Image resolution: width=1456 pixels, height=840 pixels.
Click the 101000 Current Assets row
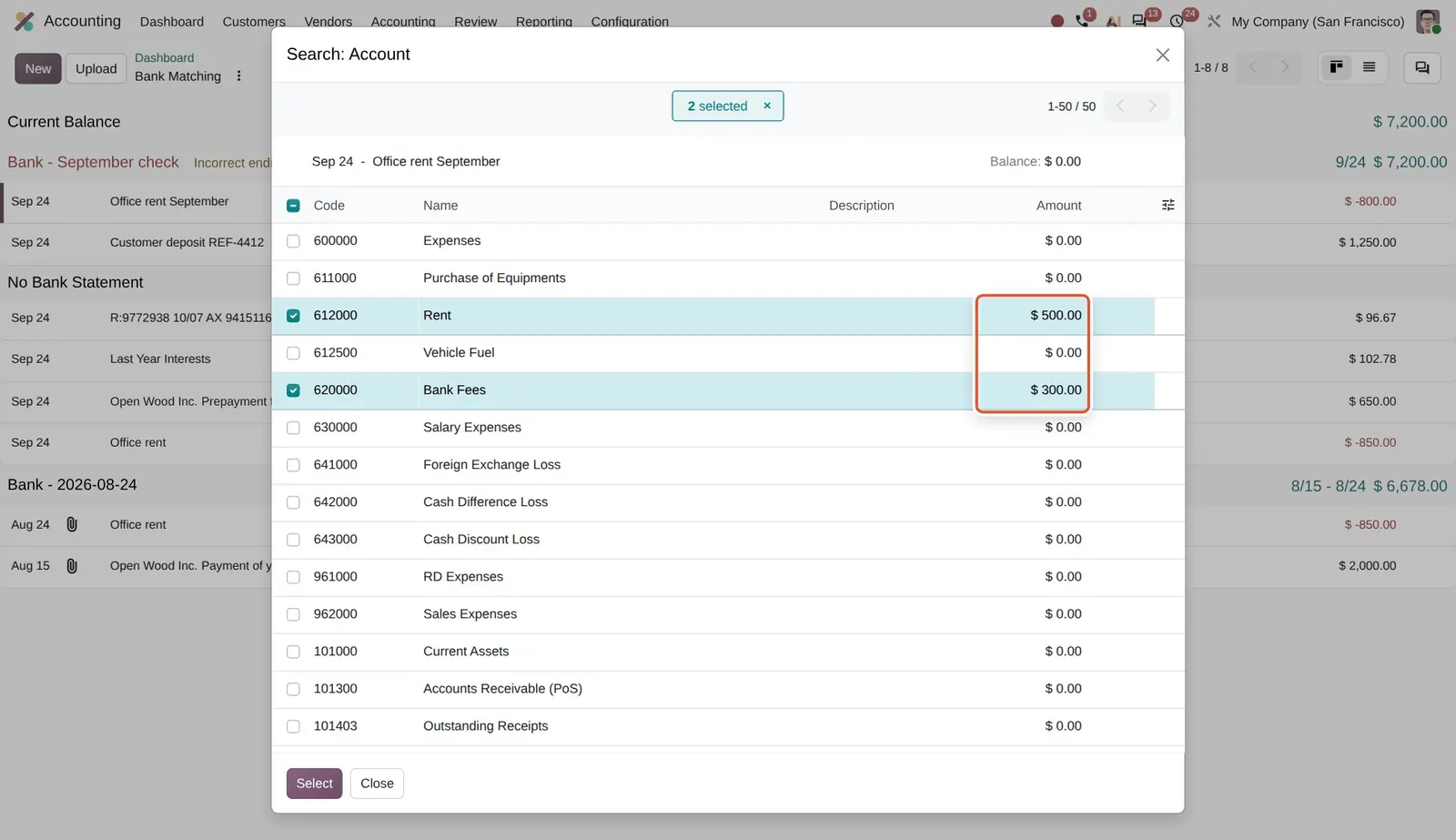[x=728, y=652]
